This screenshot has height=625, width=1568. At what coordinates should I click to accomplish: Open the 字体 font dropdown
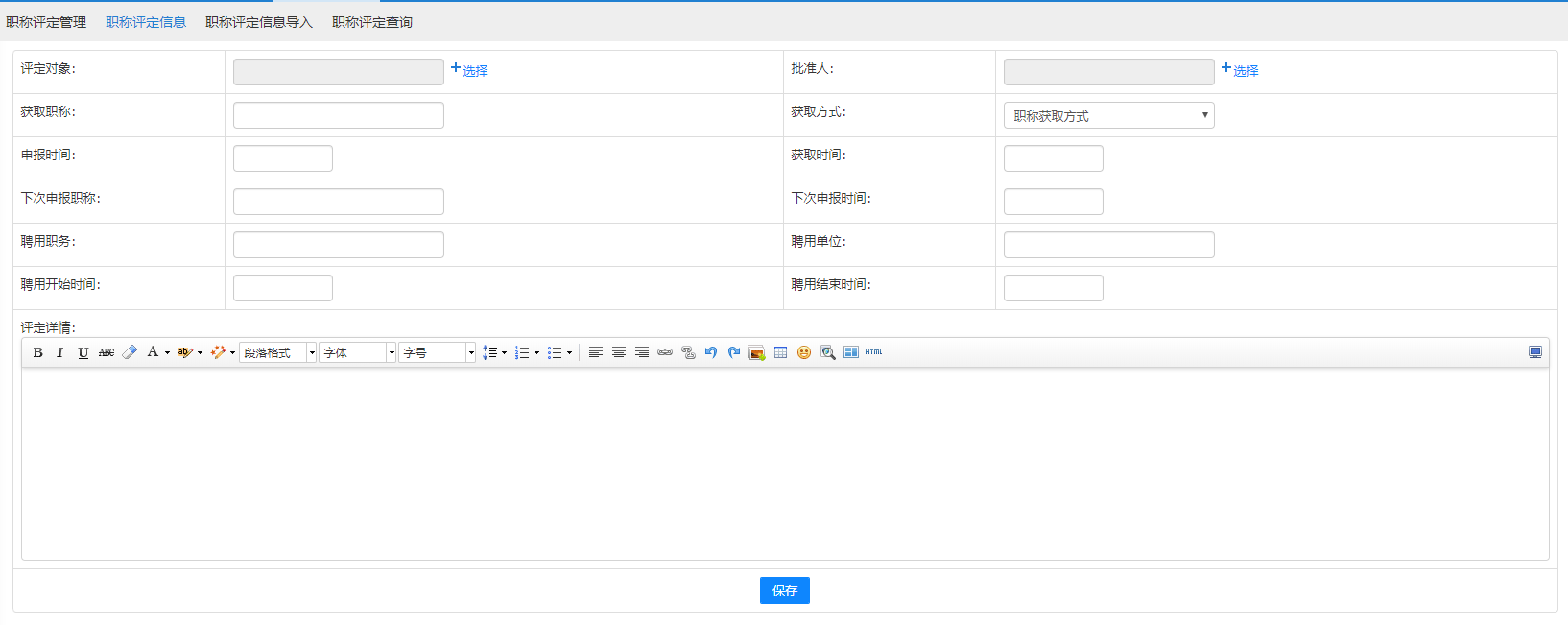tap(357, 352)
